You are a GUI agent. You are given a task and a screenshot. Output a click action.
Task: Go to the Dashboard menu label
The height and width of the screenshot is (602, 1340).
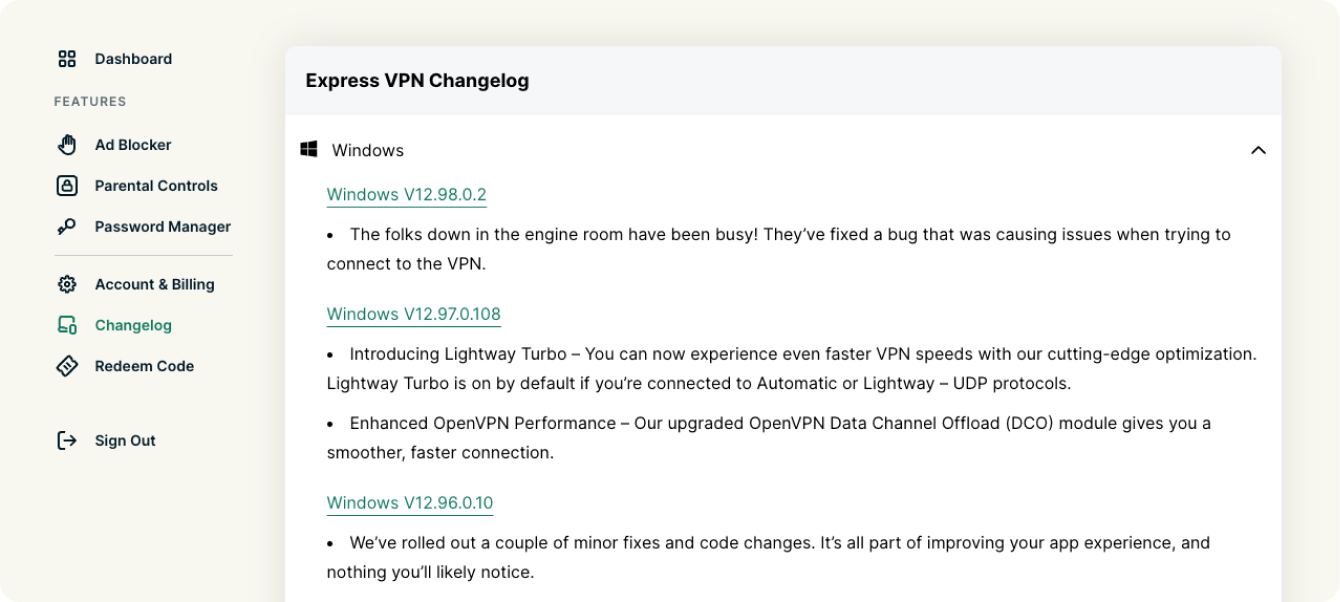click(x=133, y=59)
